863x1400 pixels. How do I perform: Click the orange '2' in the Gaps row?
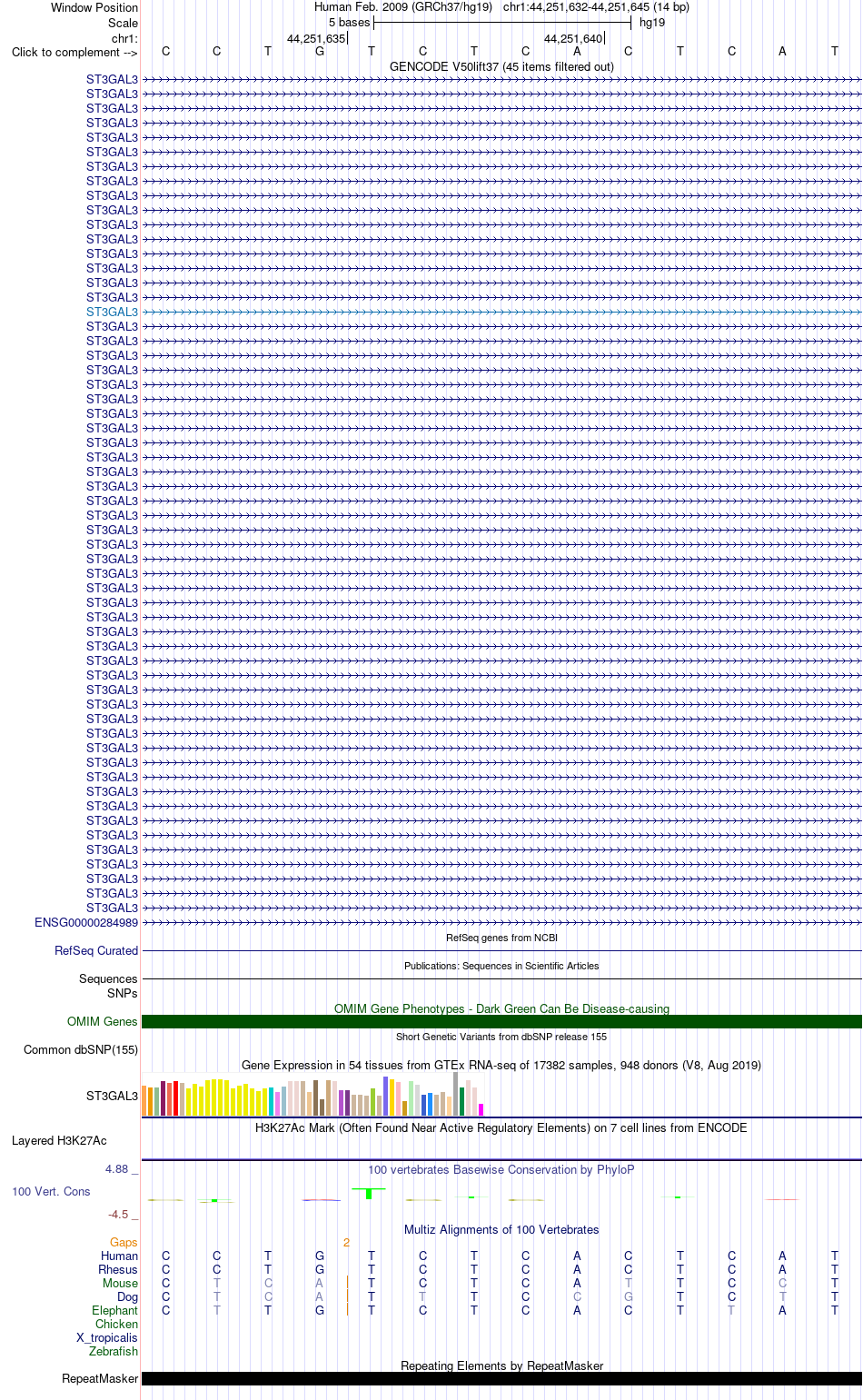(x=346, y=1242)
